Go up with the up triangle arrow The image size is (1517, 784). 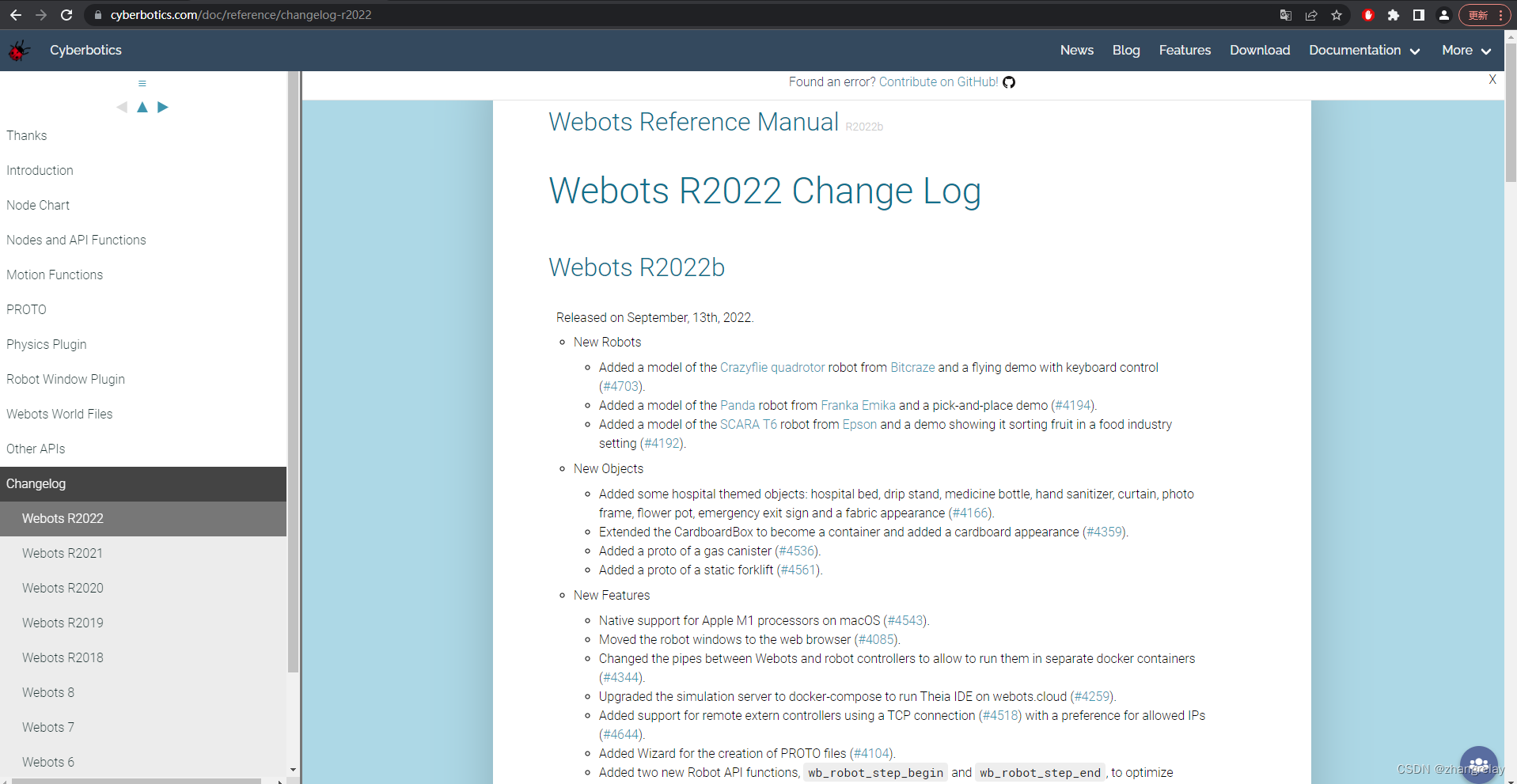click(x=142, y=107)
